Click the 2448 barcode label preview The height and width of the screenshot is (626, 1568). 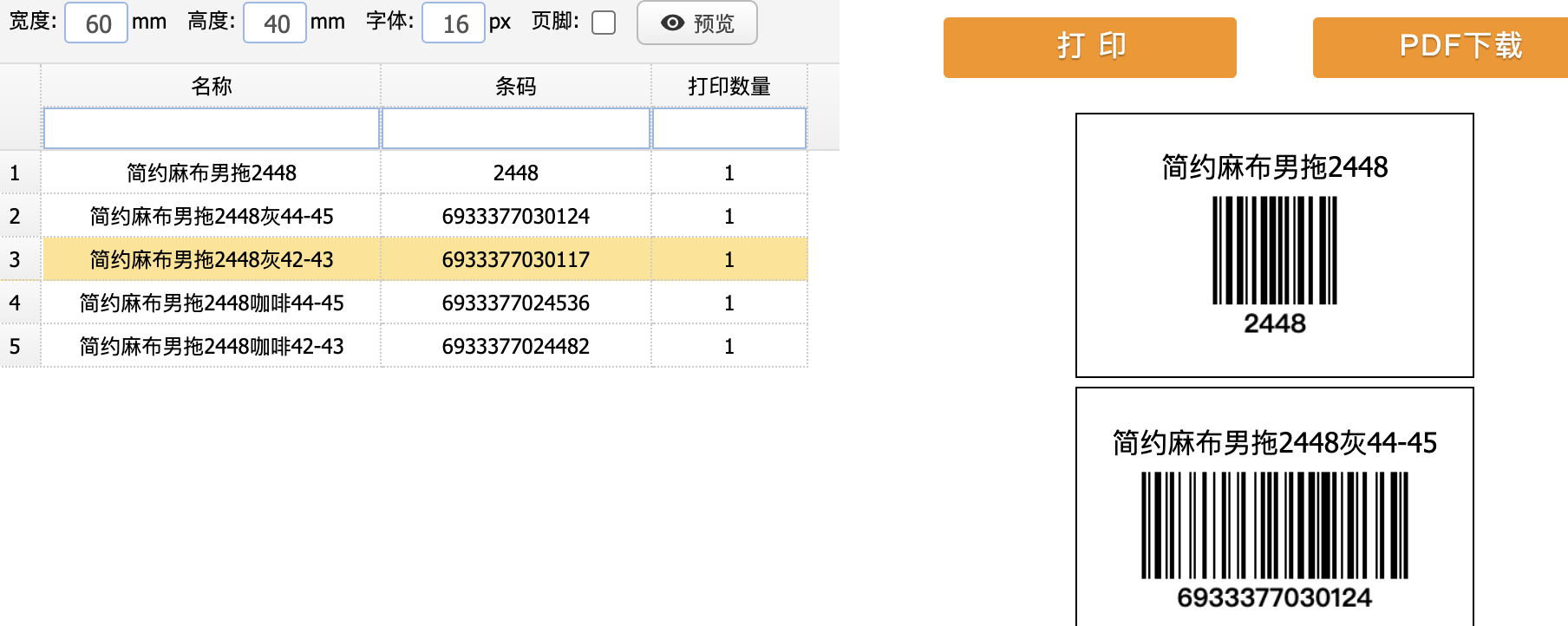[x=1274, y=245]
